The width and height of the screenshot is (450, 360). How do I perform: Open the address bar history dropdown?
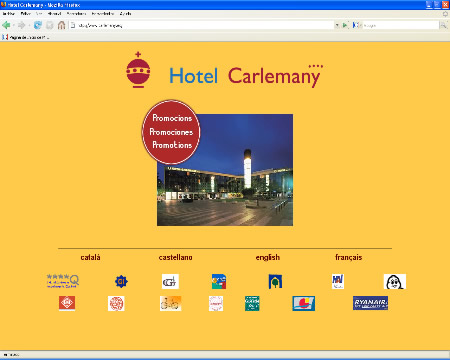[x=337, y=25]
